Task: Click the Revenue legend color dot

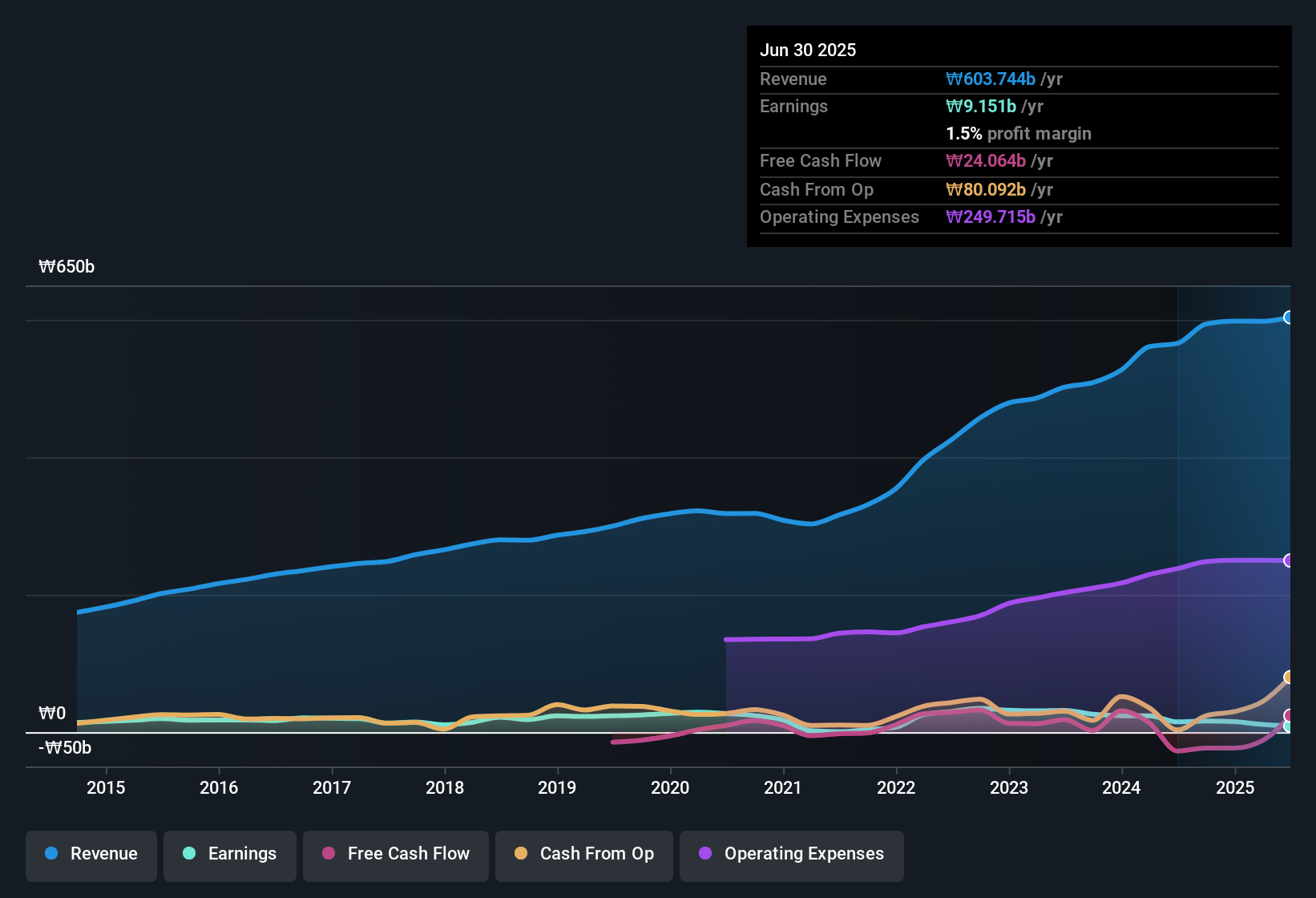Action: (x=50, y=854)
